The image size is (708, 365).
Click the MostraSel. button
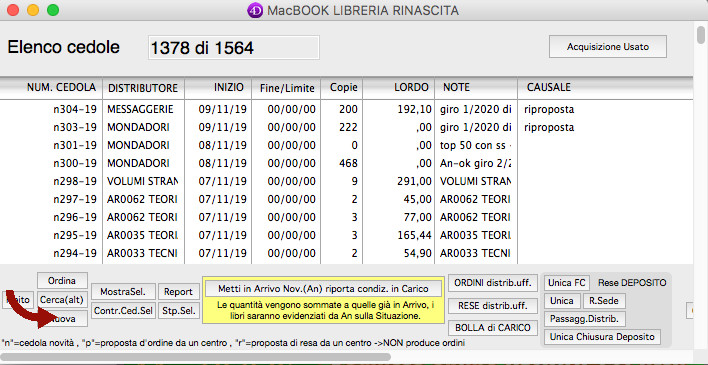(x=123, y=292)
